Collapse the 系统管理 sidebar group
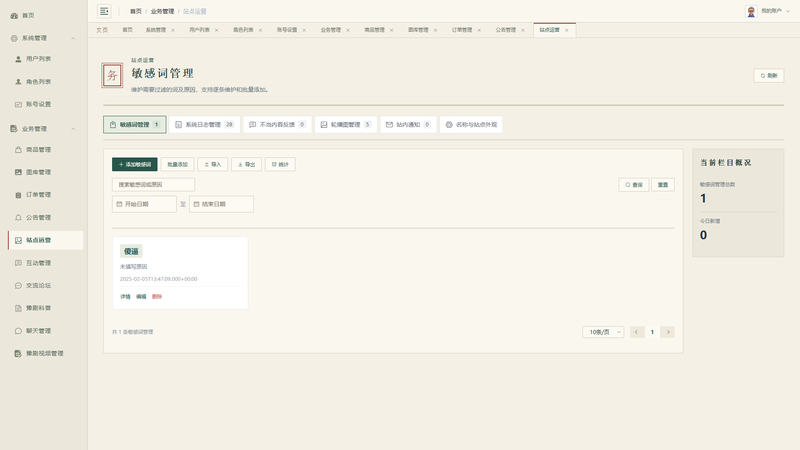Screen dimensions: 800x450 [73, 38]
